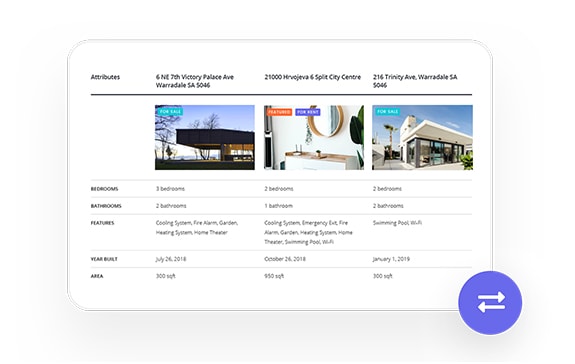Click the purple compare arrows circle icon
This screenshot has width=575, height=364.
point(490,303)
